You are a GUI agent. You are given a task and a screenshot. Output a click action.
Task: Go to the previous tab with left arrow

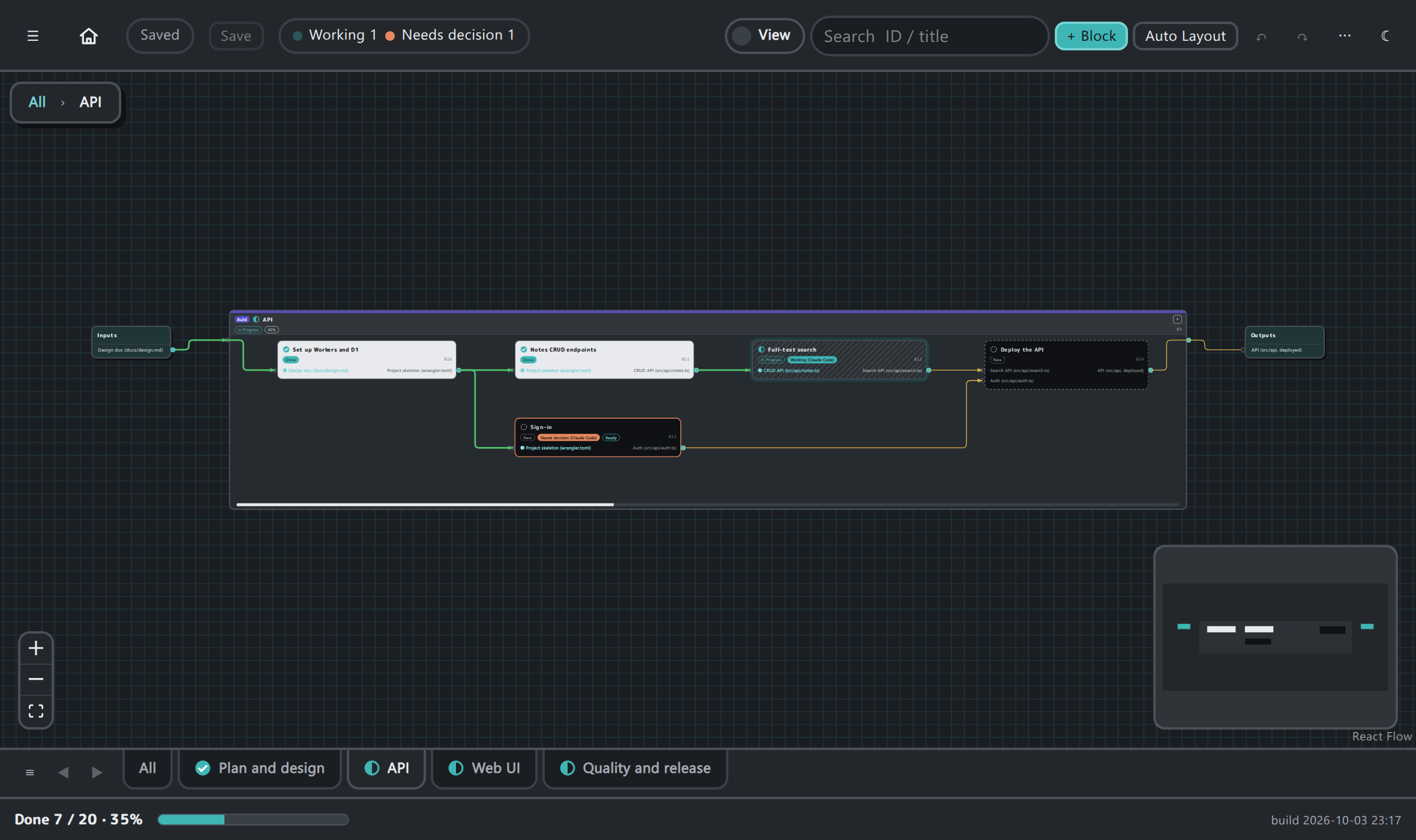click(63, 772)
